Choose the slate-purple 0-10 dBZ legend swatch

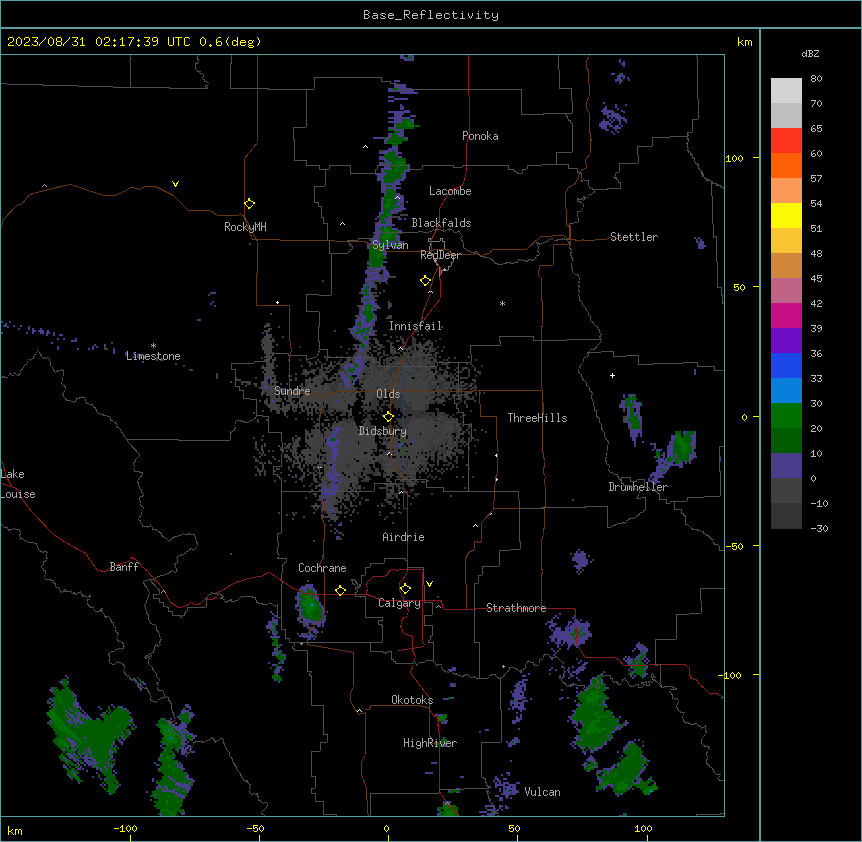[786, 466]
